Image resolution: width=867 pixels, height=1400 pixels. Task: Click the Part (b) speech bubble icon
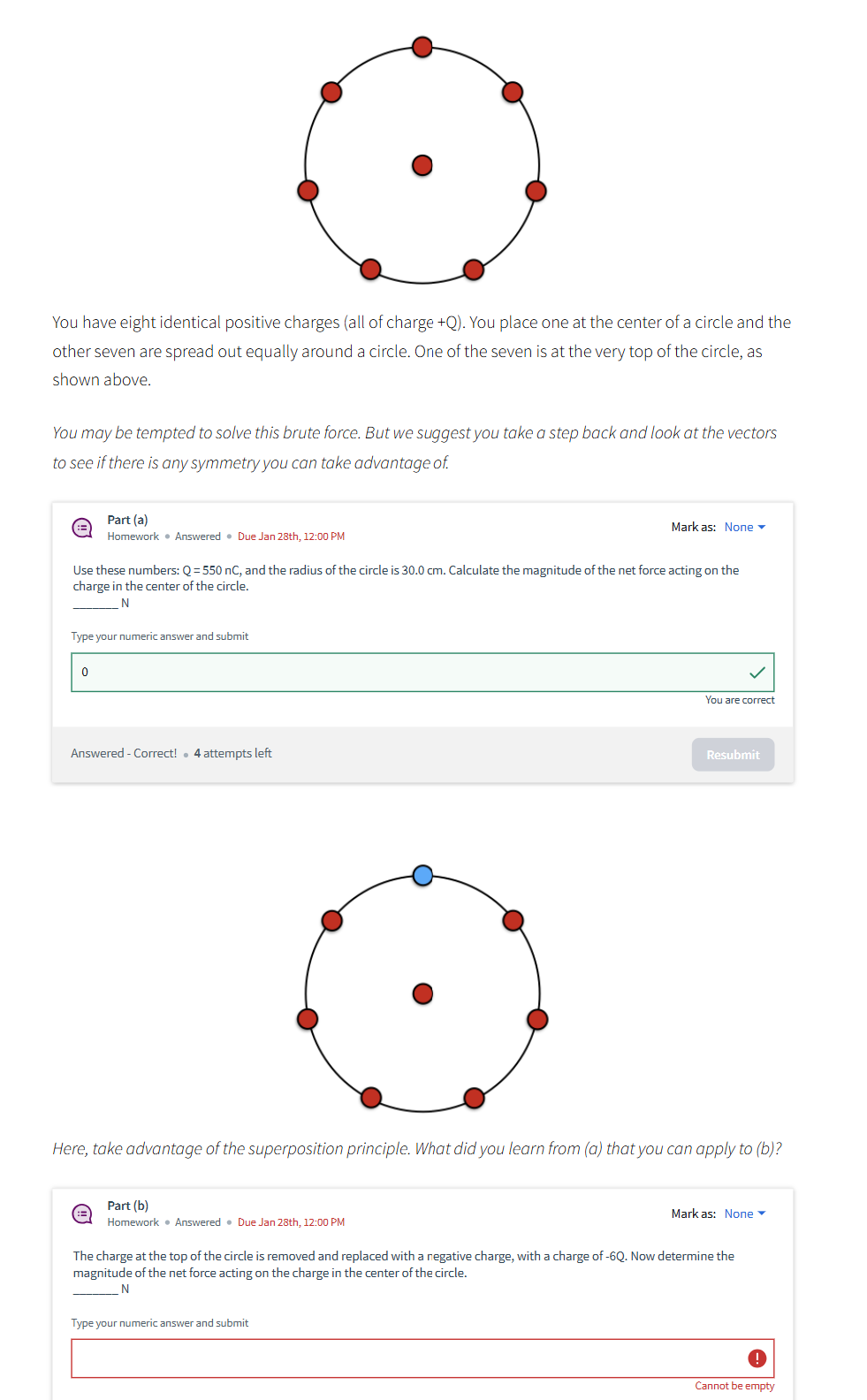(x=82, y=1214)
